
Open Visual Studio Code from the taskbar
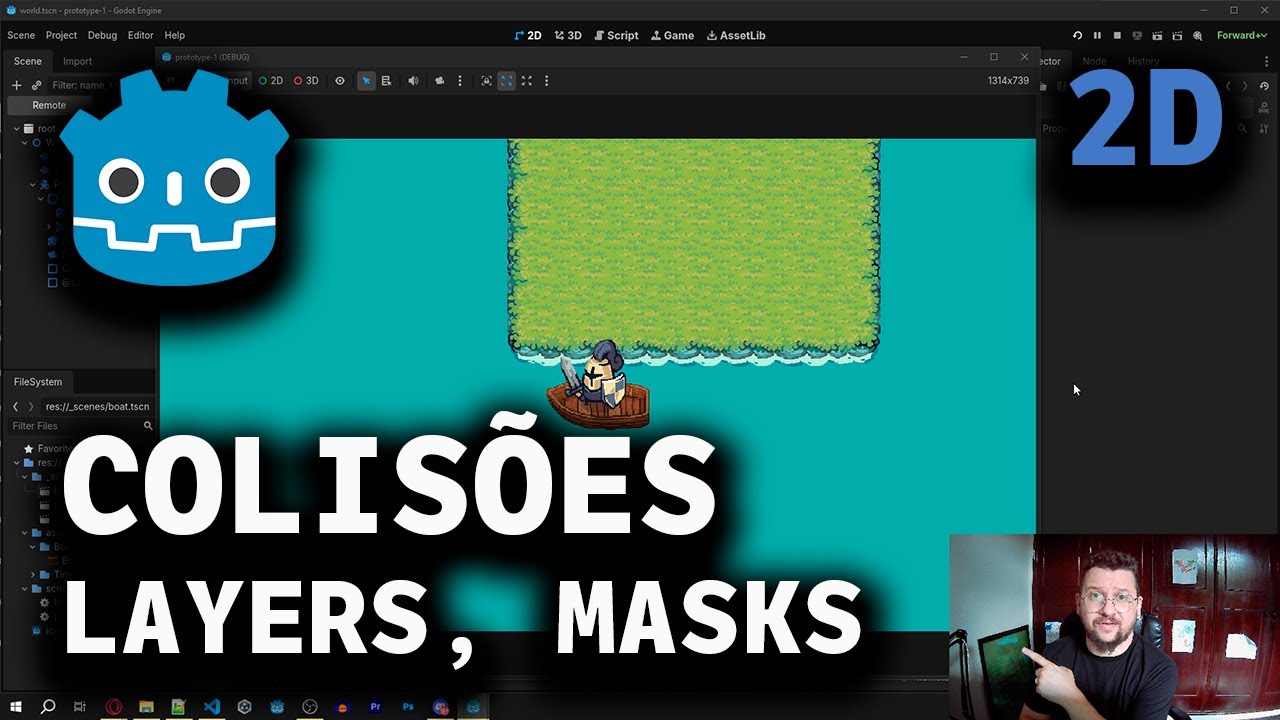212,707
